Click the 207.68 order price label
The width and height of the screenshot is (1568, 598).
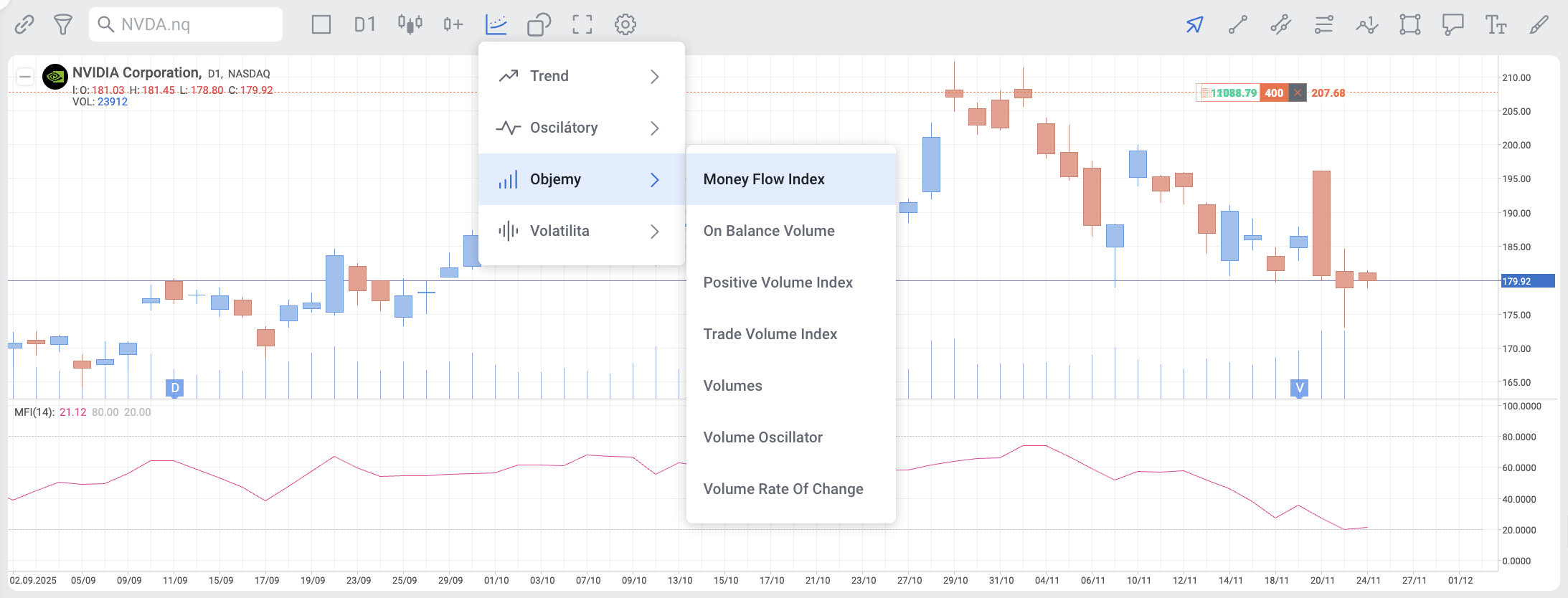coord(1328,92)
